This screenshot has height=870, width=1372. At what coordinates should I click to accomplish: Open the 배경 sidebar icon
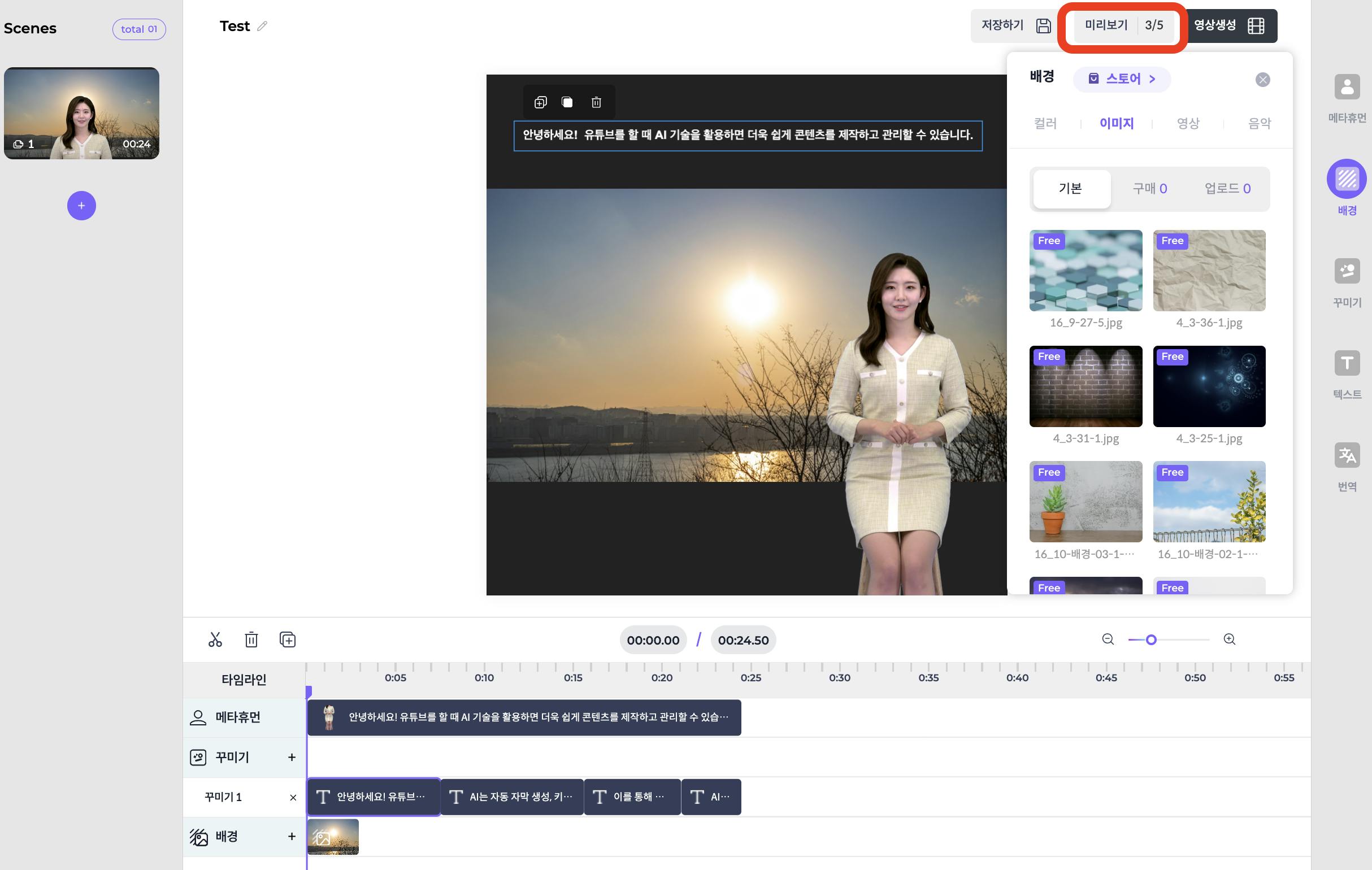(1347, 179)
